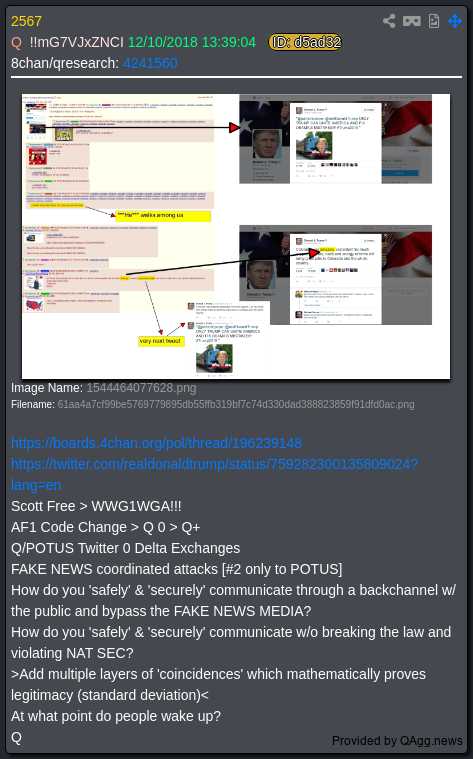Open post number 2567
Image resolution: width=473 pixels, height=759 pixels.
(x=26, y=21)
